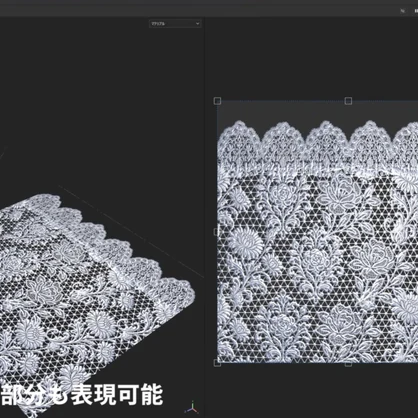
Task: Click the top-center transform handle of the lace texture
Action: 348,101
